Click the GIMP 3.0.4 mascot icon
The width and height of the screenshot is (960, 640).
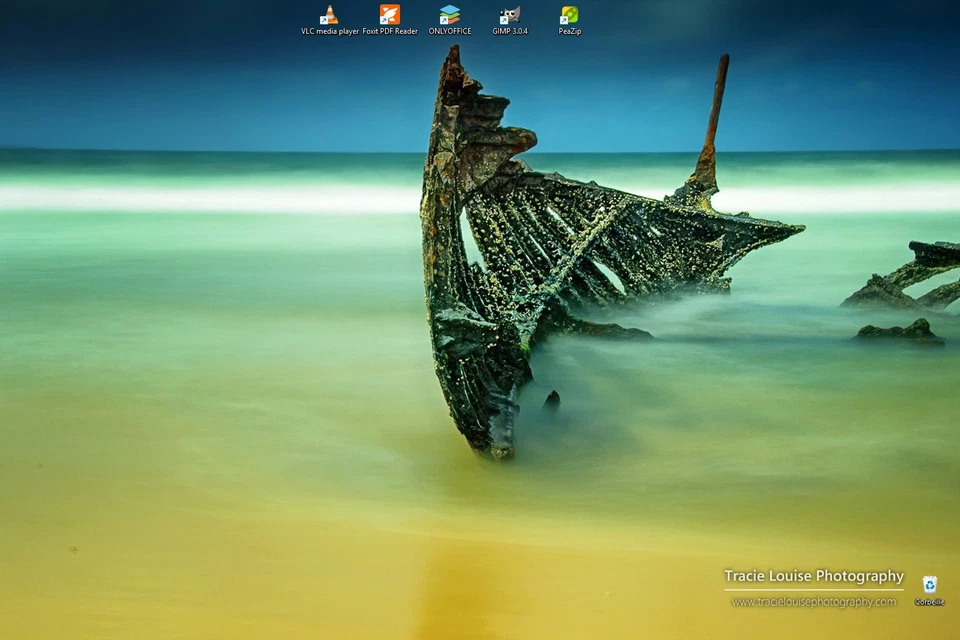[x=510, y=15]
